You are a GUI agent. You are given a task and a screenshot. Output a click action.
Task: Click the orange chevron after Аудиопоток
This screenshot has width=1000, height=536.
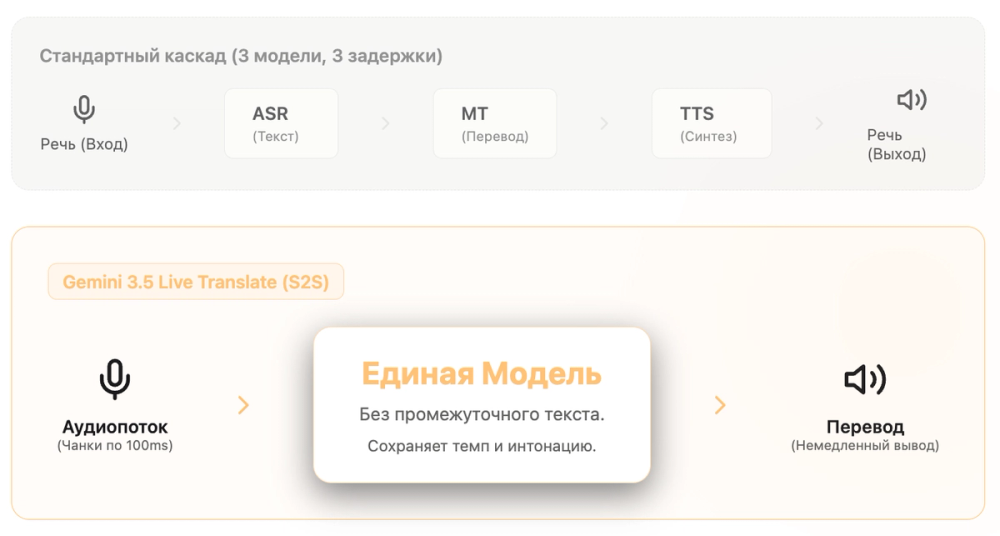pyautogui.click(x=244, y=405)
